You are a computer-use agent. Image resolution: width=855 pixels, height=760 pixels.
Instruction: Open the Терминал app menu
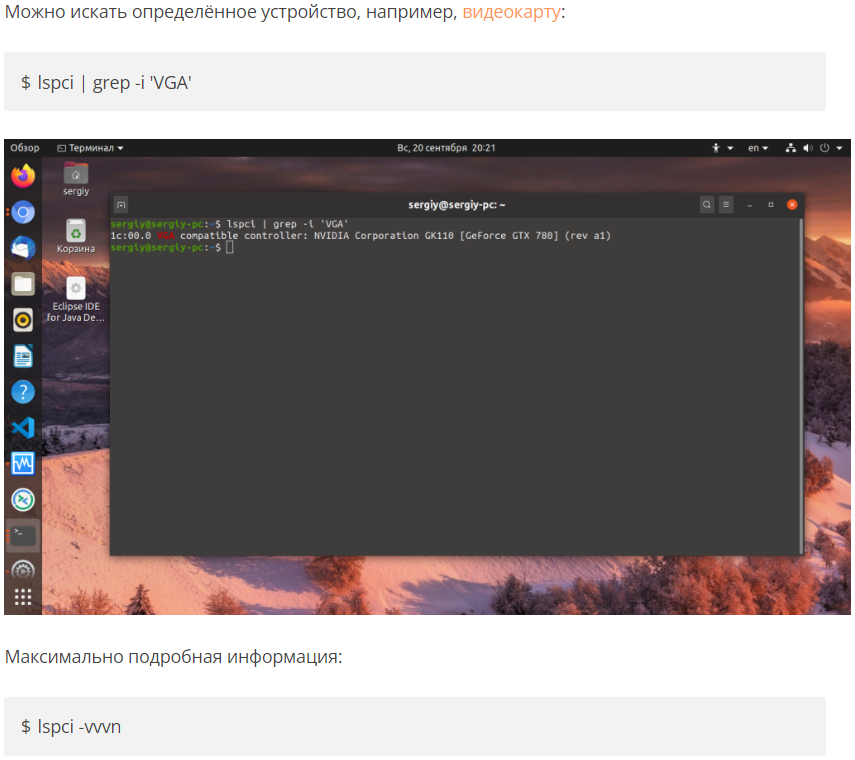tap(91, 148)
